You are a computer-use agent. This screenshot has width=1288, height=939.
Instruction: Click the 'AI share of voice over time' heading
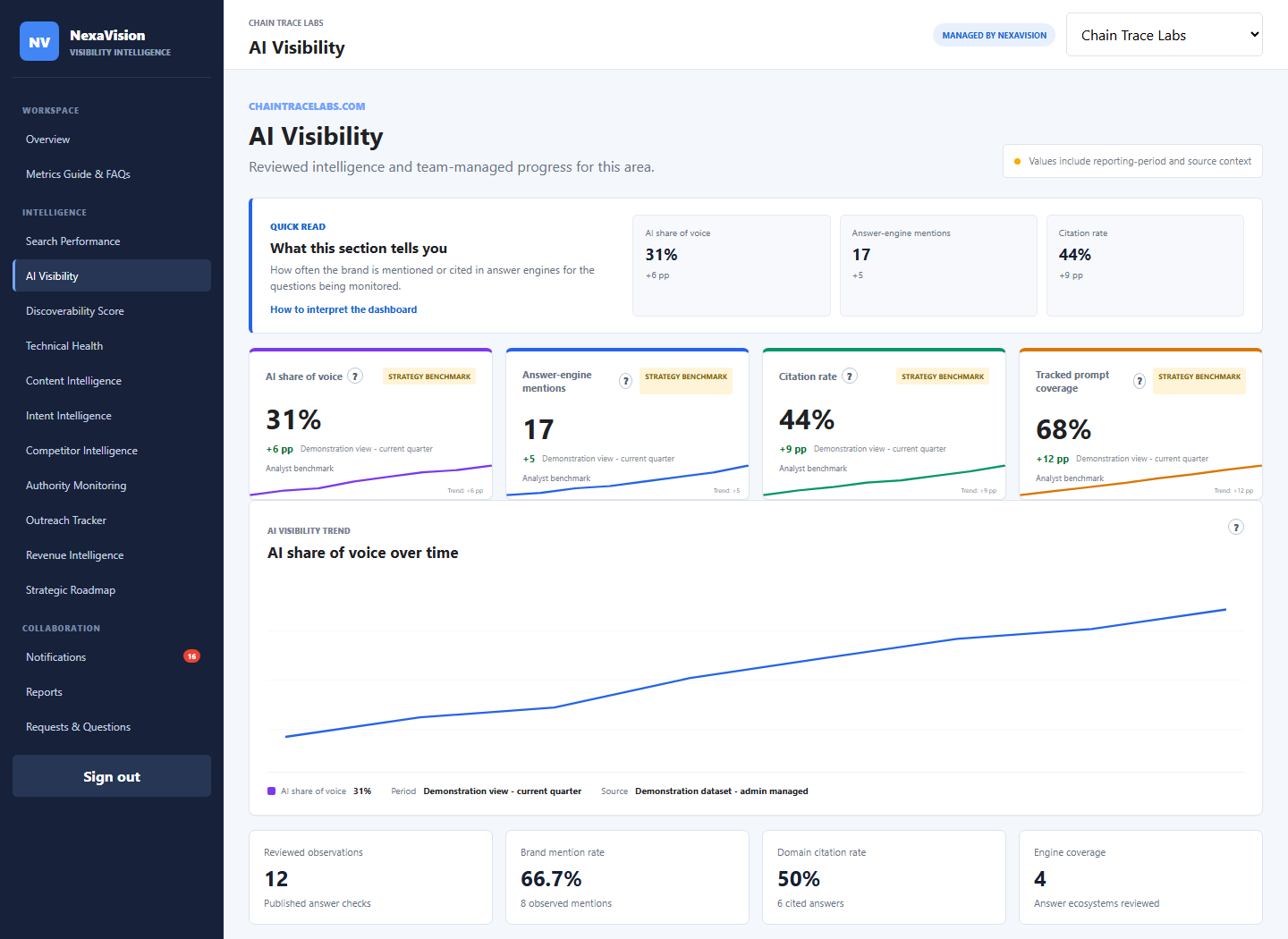pyautogui.click(x=363, y=553)
